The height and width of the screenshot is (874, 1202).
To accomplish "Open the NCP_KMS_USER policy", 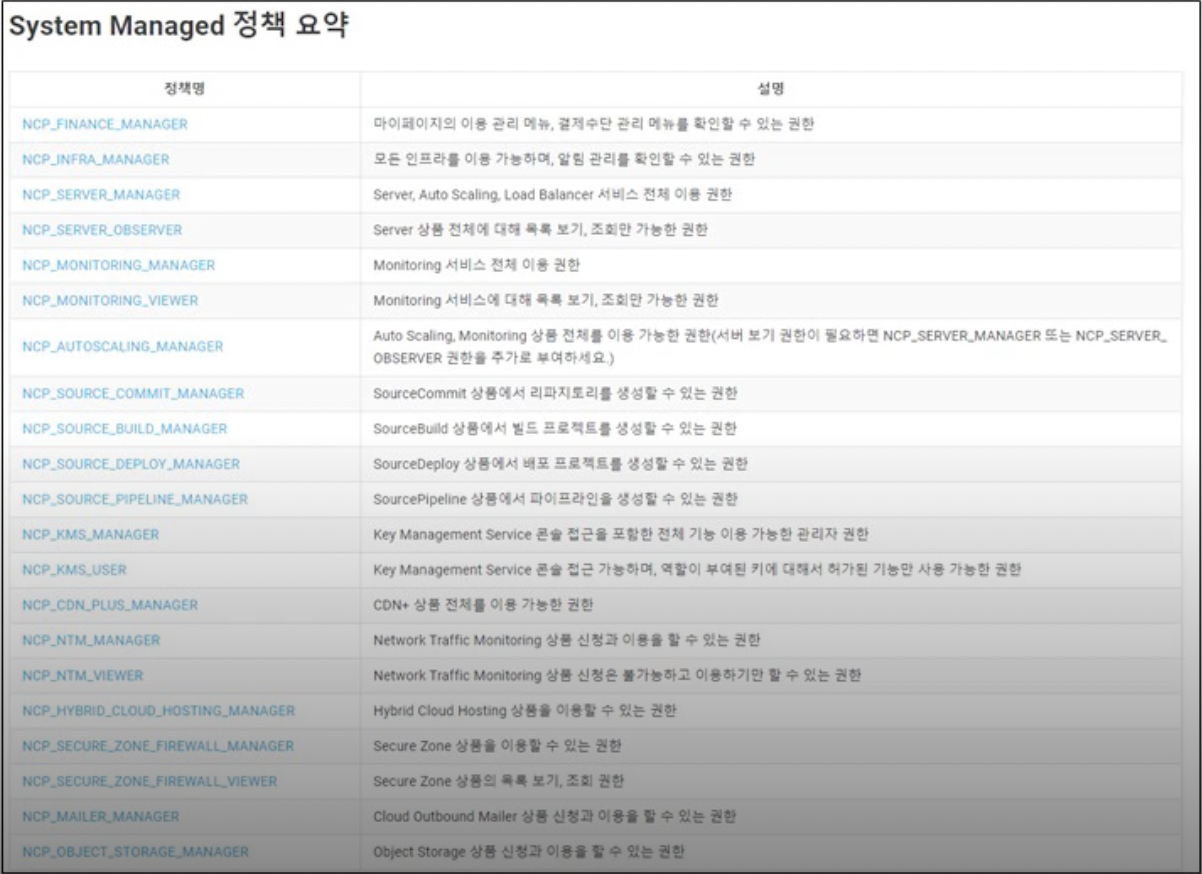I will [74, 569].
